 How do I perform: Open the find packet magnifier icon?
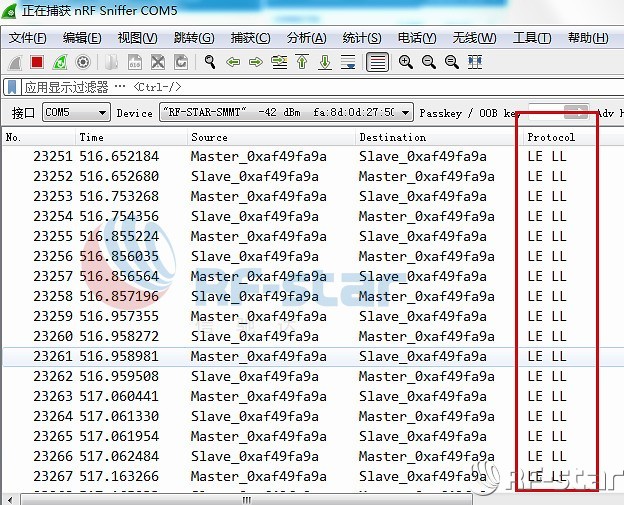click(210, 62)
